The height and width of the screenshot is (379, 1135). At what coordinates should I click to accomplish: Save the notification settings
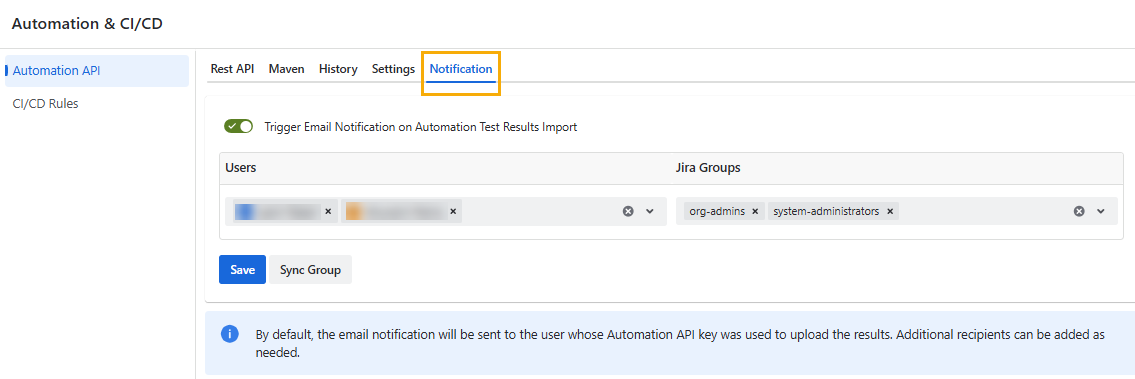[242, 270]
